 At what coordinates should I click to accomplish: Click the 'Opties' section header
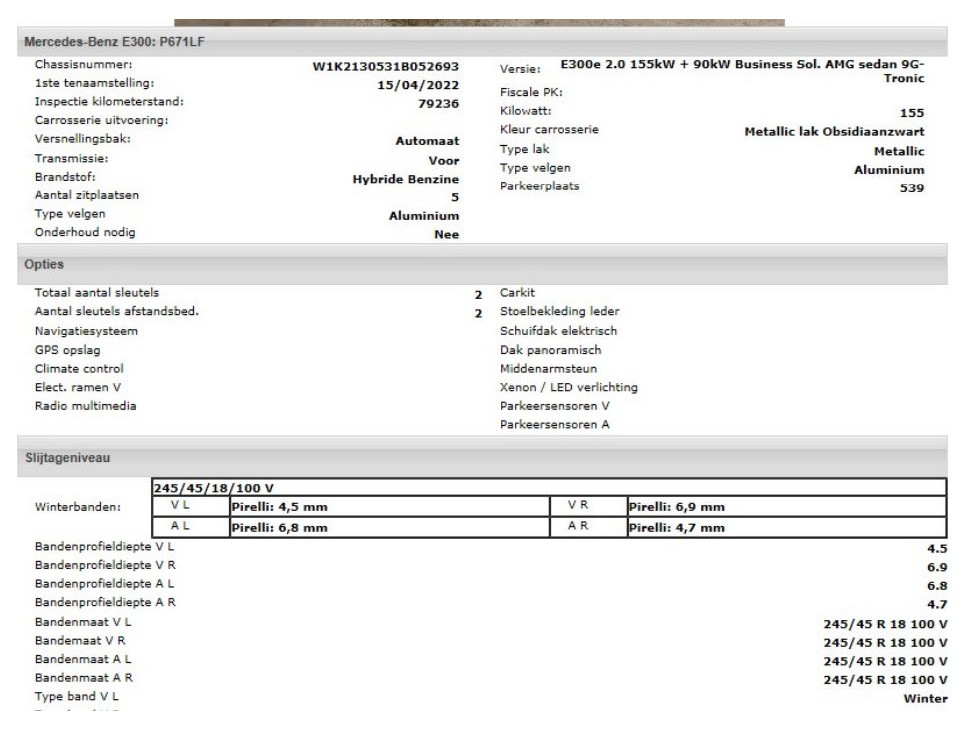click(482, 265)
